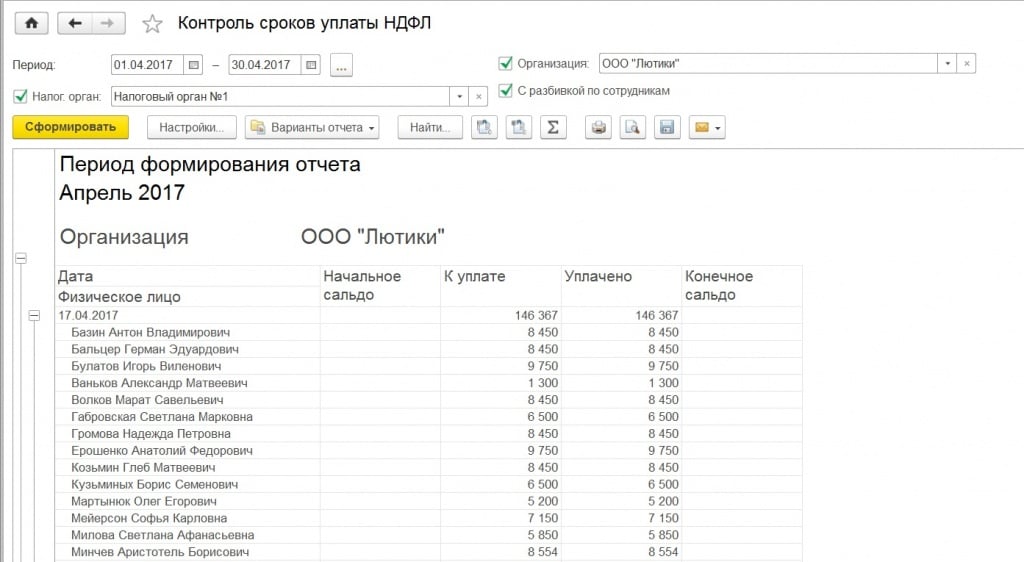Save report using floppy disk icon
Image resolution: width=1024 pixels, height=562 pixels.
[667, 127]
